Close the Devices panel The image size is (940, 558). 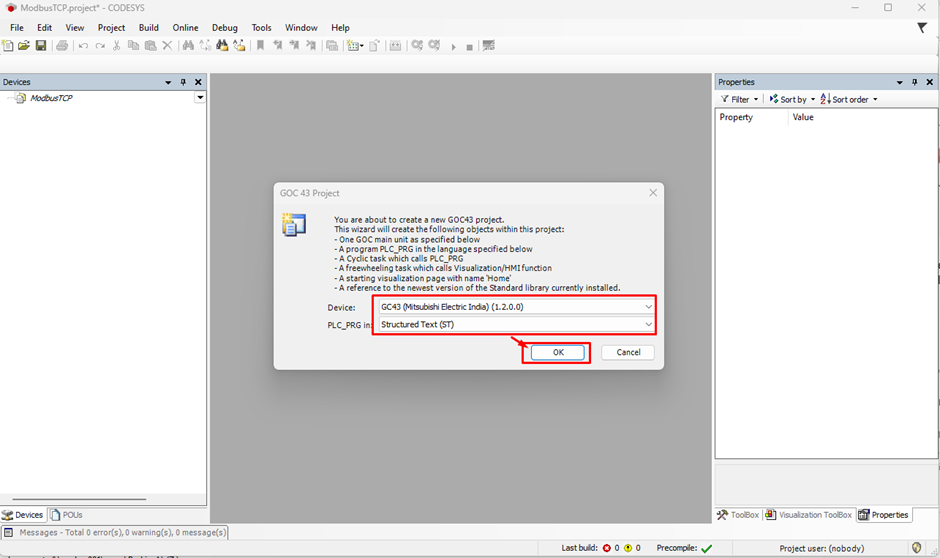tap(198, 82)
